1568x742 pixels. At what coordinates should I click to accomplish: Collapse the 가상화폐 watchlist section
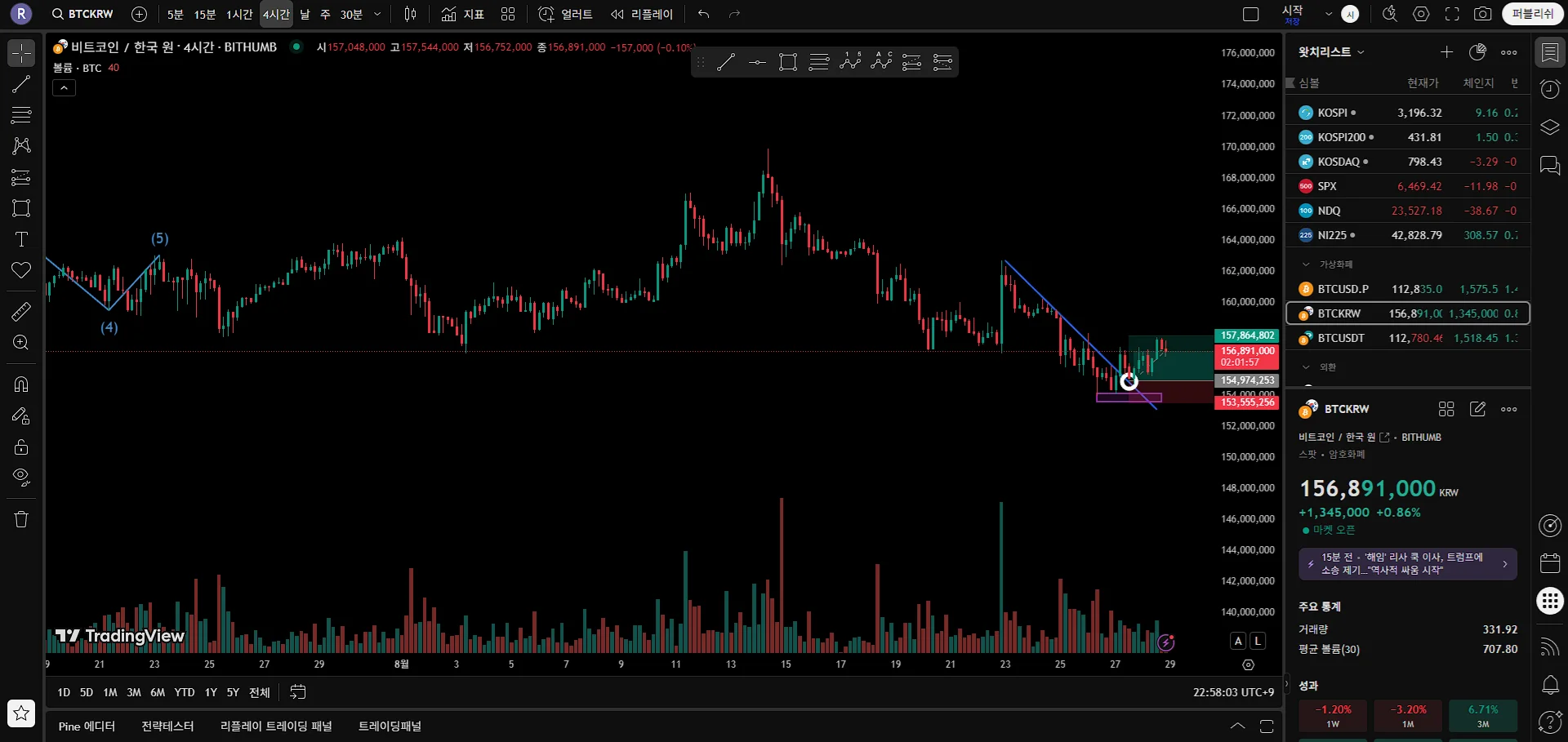coord(1306,264)
